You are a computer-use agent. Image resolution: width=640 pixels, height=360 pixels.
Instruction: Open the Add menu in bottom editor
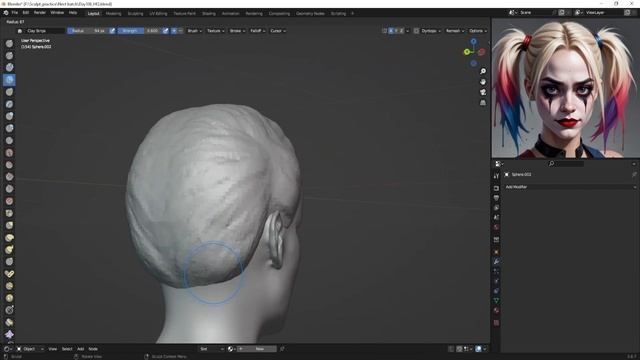[x=80, y=349]
